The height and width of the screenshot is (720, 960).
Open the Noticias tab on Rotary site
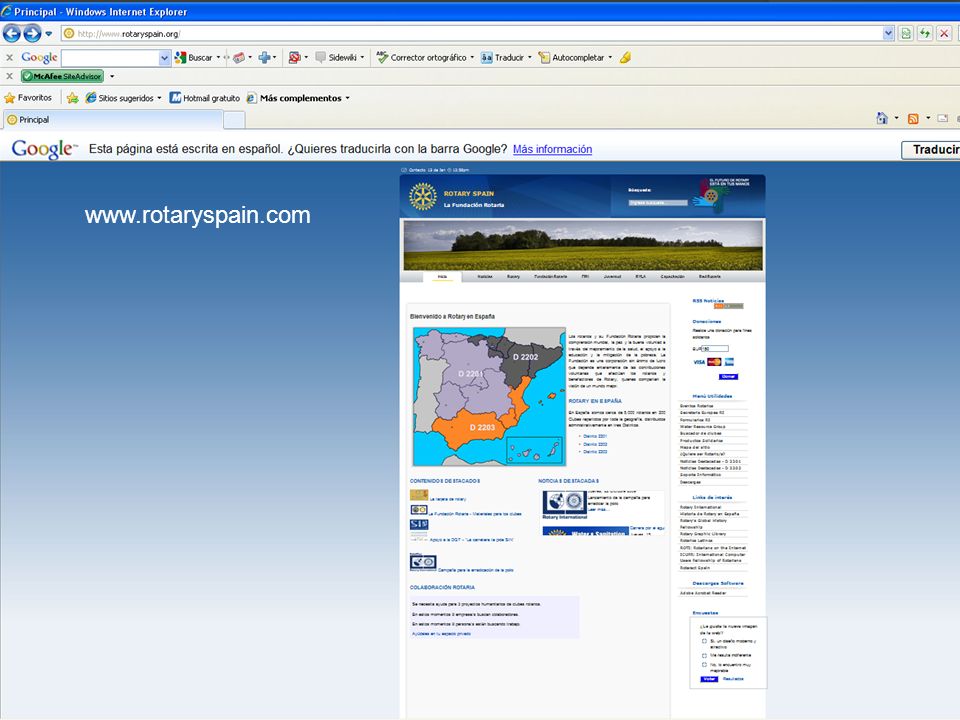pyautogui.click(x=485, y=277)
